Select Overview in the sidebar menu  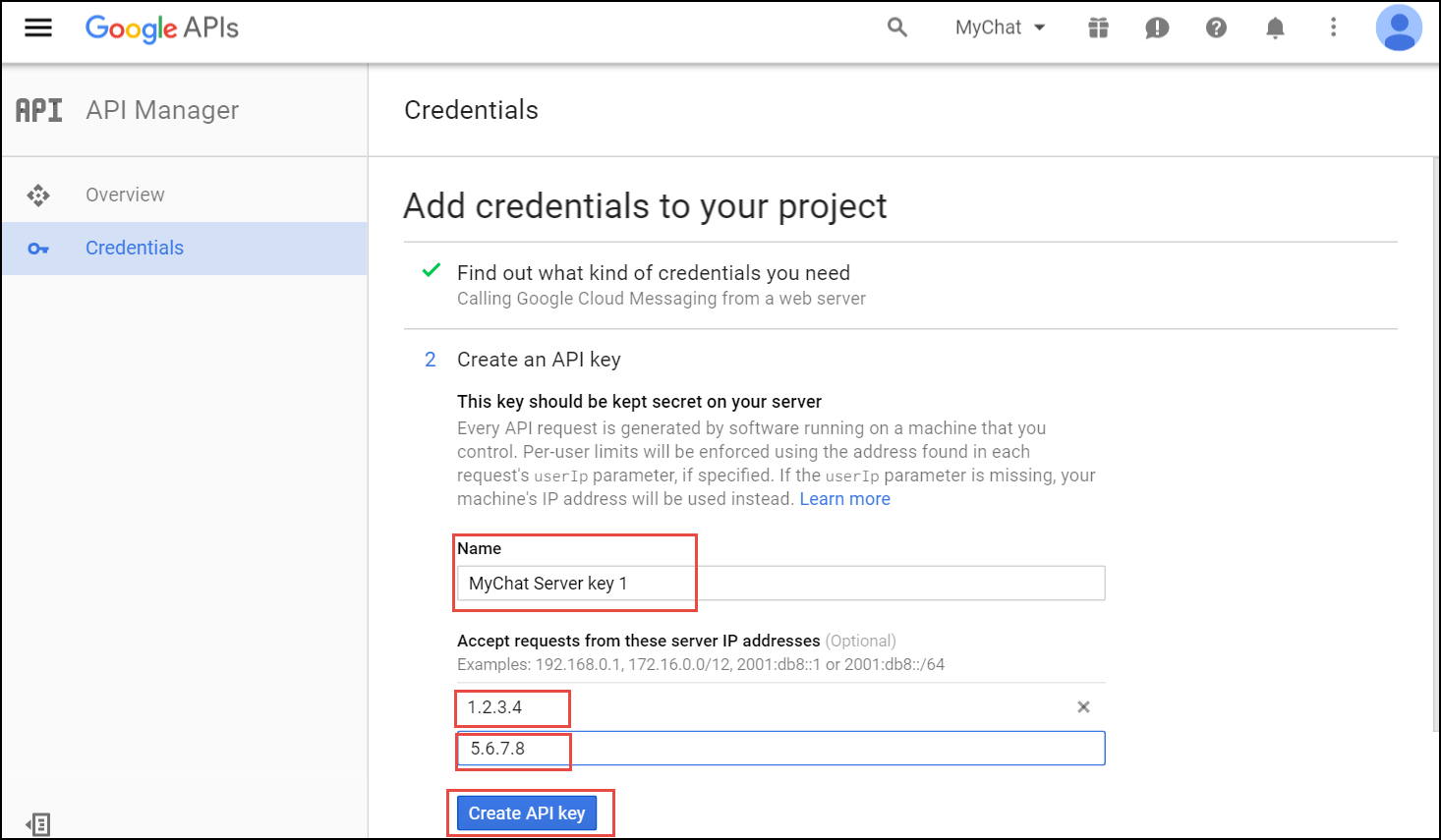tap(125, 195)
